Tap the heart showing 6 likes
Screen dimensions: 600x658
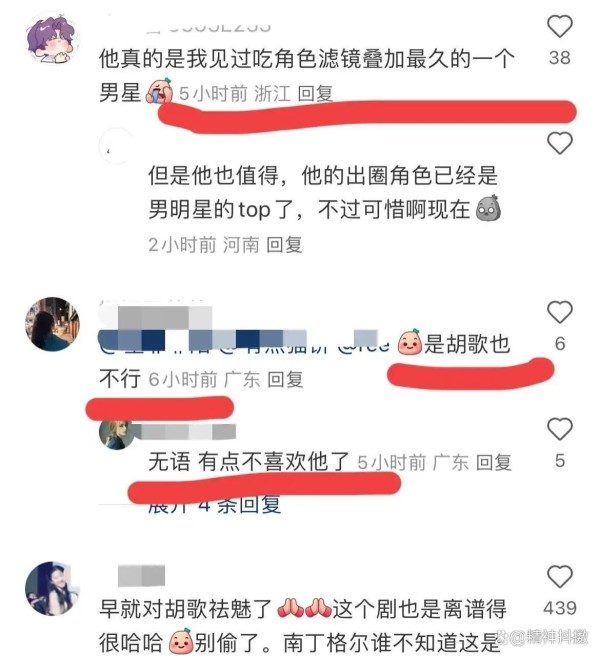pyautogui.click(x=559, y=312)
